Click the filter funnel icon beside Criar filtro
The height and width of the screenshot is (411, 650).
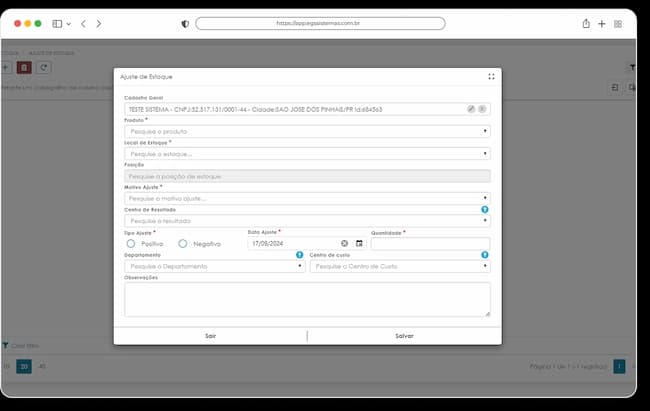point(5,345)
